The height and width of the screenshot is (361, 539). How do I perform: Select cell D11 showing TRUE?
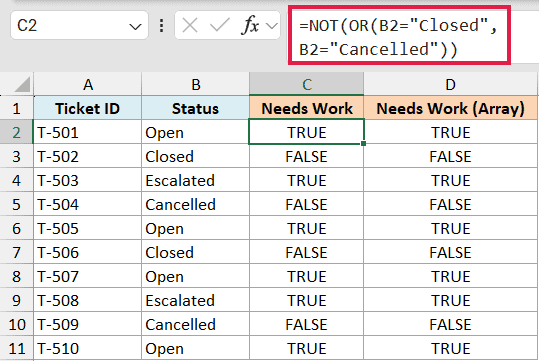click(x=450, y=349)
